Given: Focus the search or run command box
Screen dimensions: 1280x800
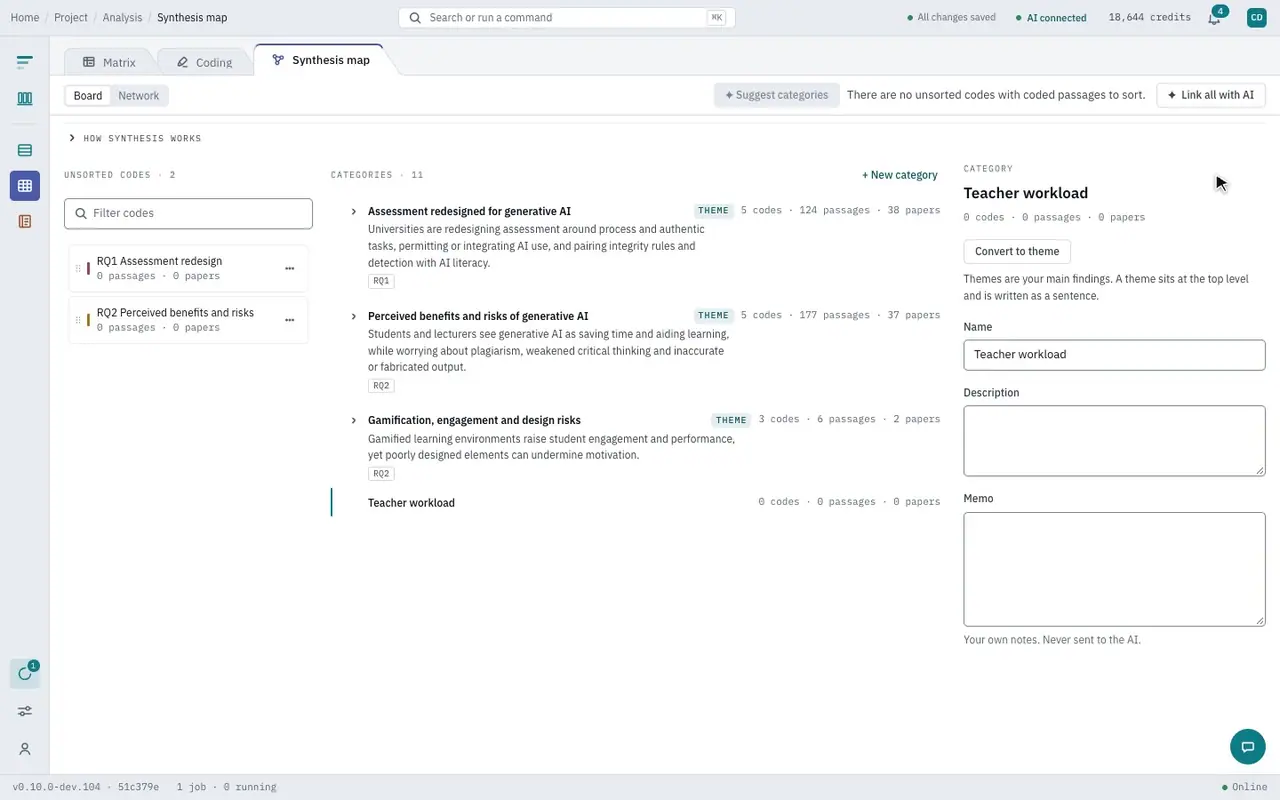Looking at the screenshot, I should coord(567,17).
